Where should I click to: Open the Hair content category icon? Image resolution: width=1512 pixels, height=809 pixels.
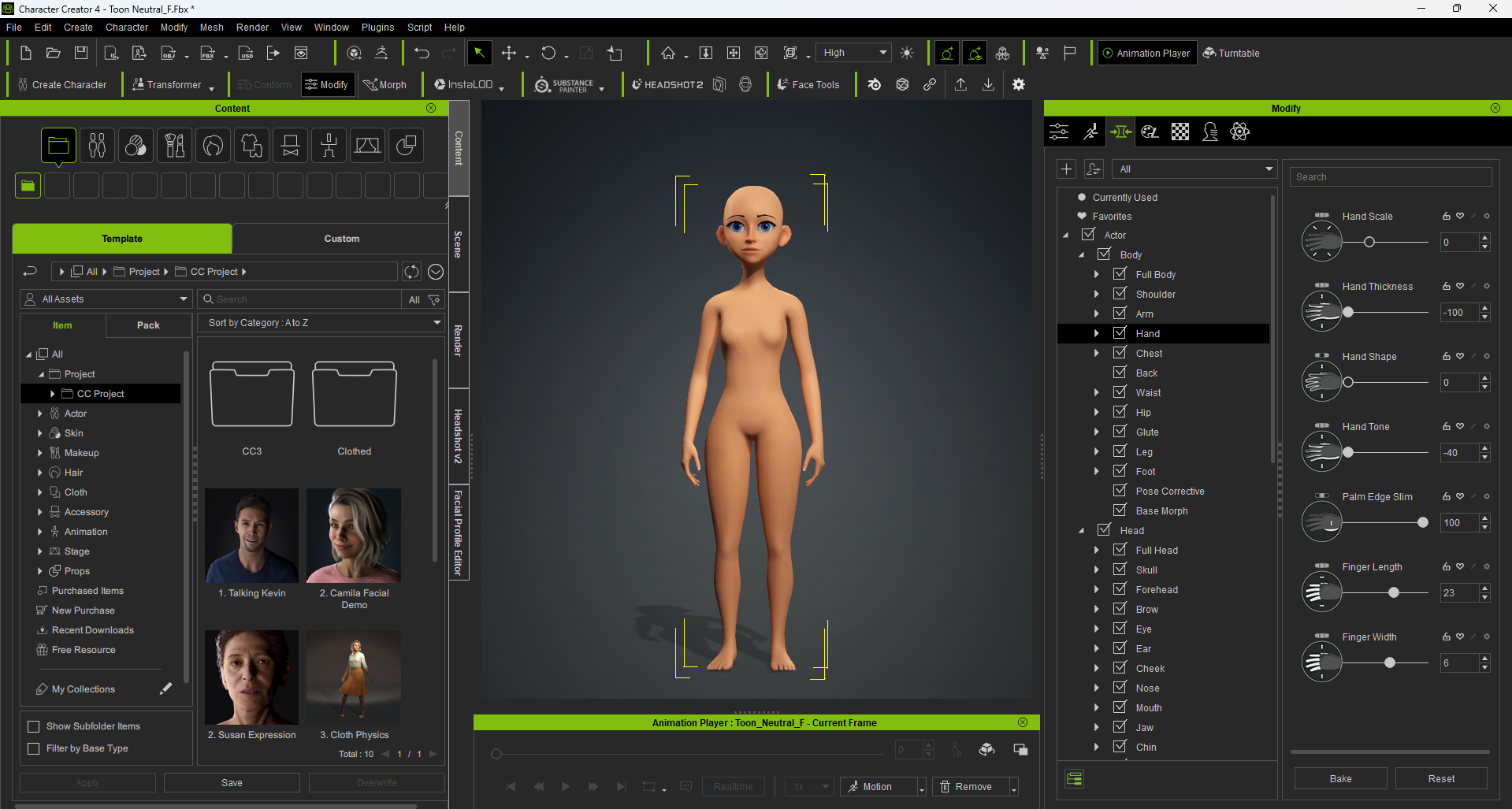tap(213, 146)
